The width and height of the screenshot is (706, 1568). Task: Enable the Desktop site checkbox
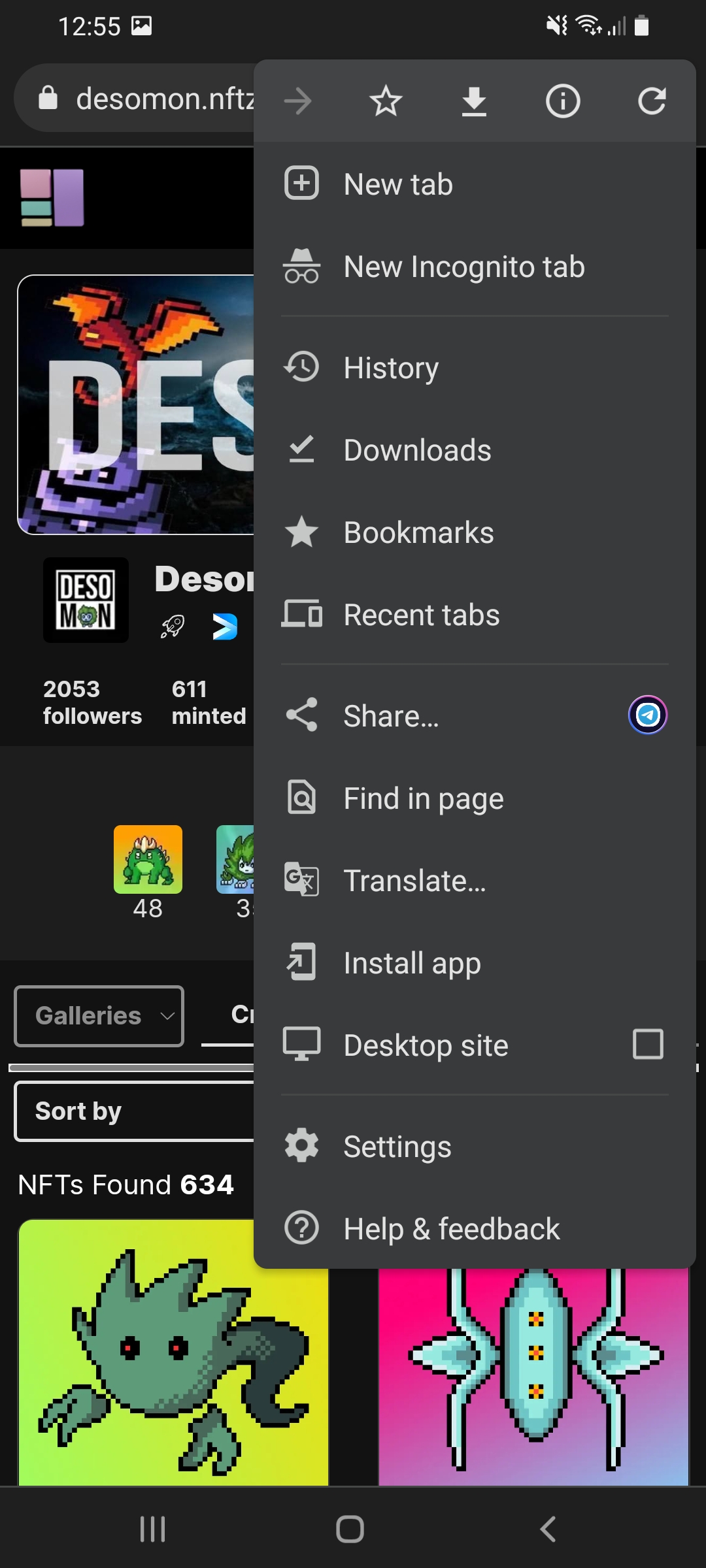pyautogui.click(x=647, y=1044)
